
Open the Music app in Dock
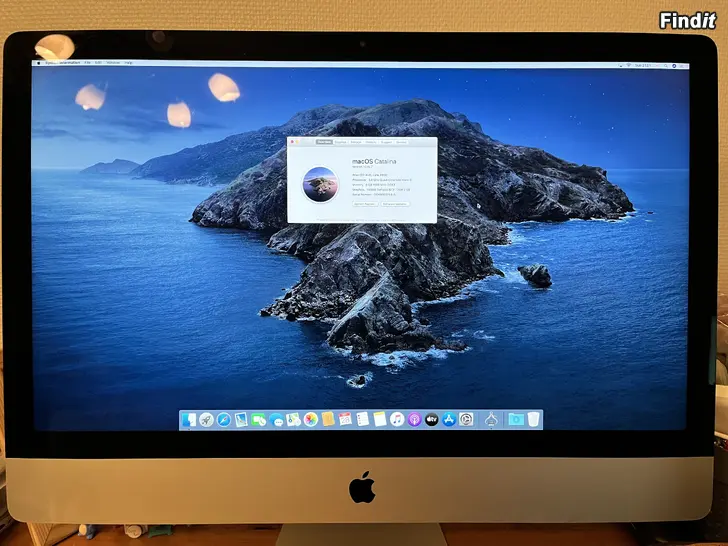[397, 420]
